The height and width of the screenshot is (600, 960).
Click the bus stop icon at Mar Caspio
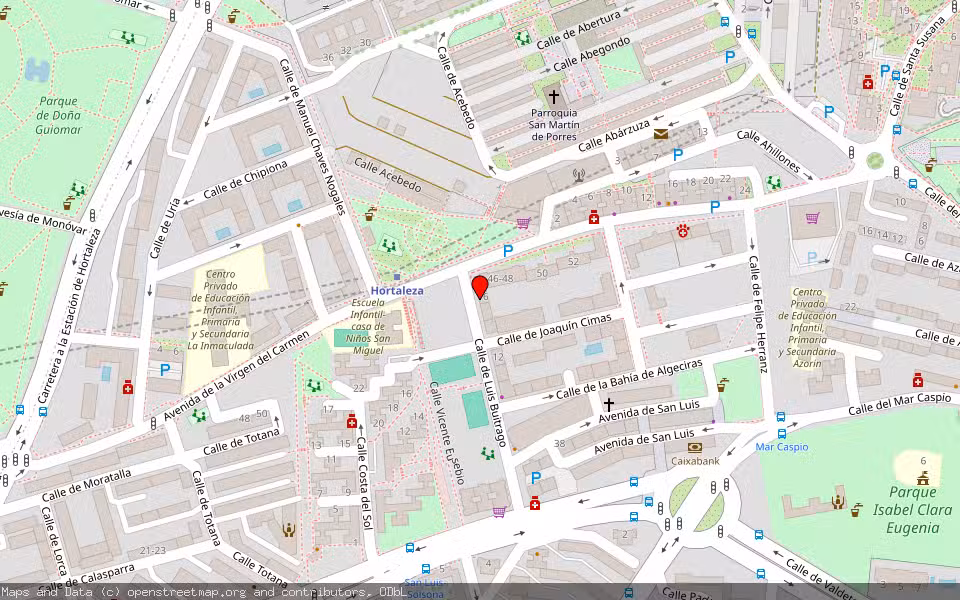(x=781, y=433)
